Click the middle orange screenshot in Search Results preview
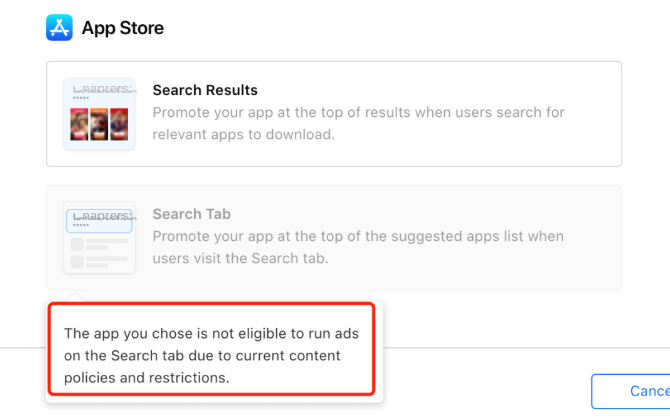The height and width of the screenshot is (420, 670). point(99,124)
